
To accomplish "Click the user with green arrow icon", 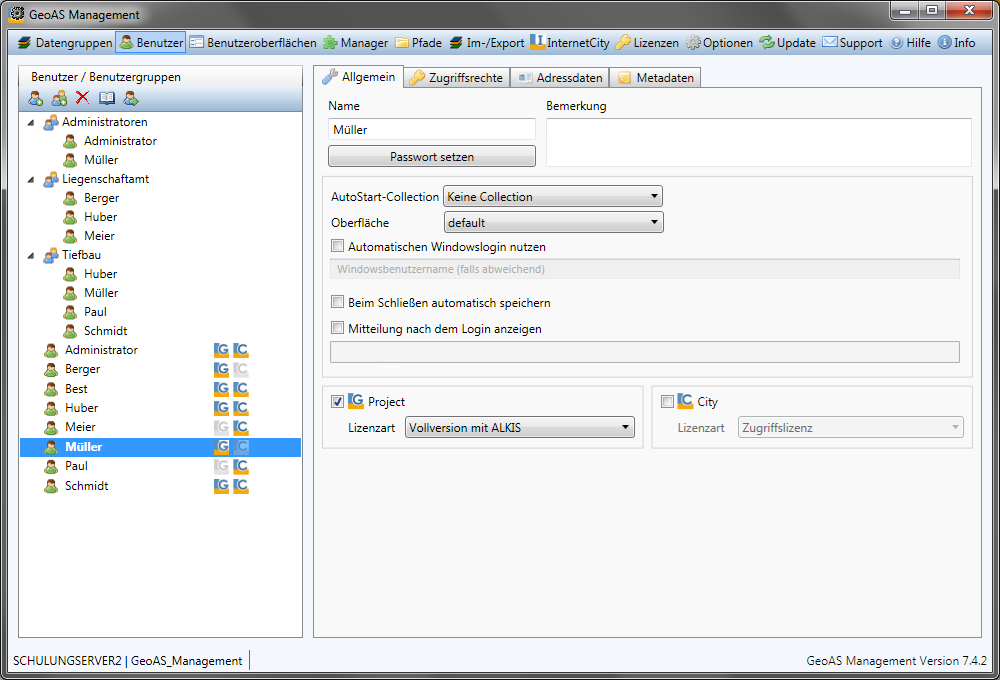I will click(x=131, y=98).
